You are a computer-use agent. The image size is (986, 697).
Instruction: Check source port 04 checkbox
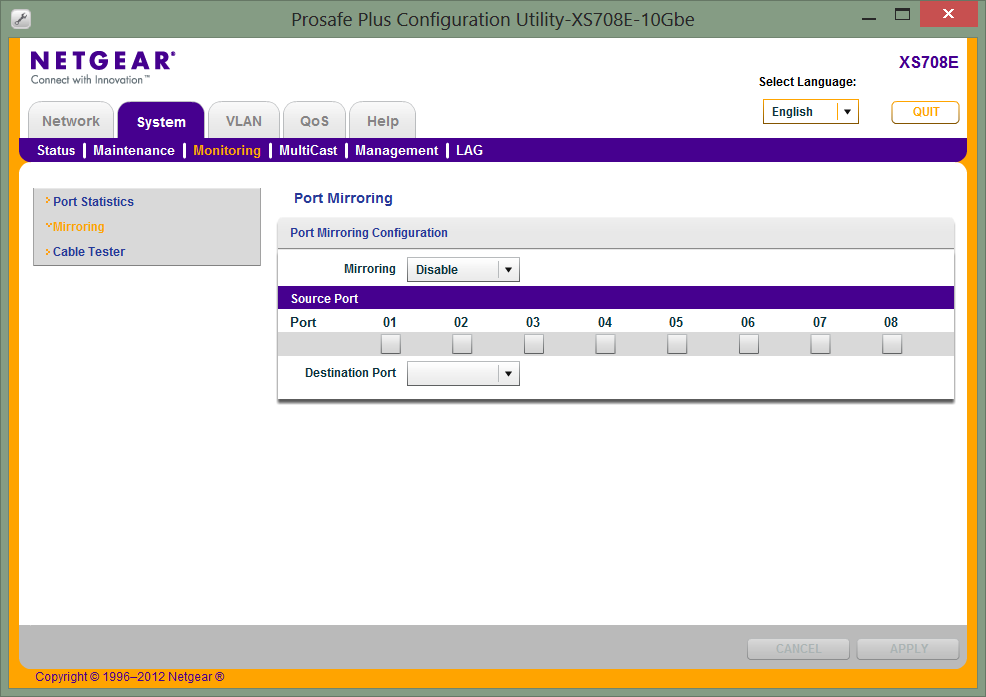coord(606,344)
